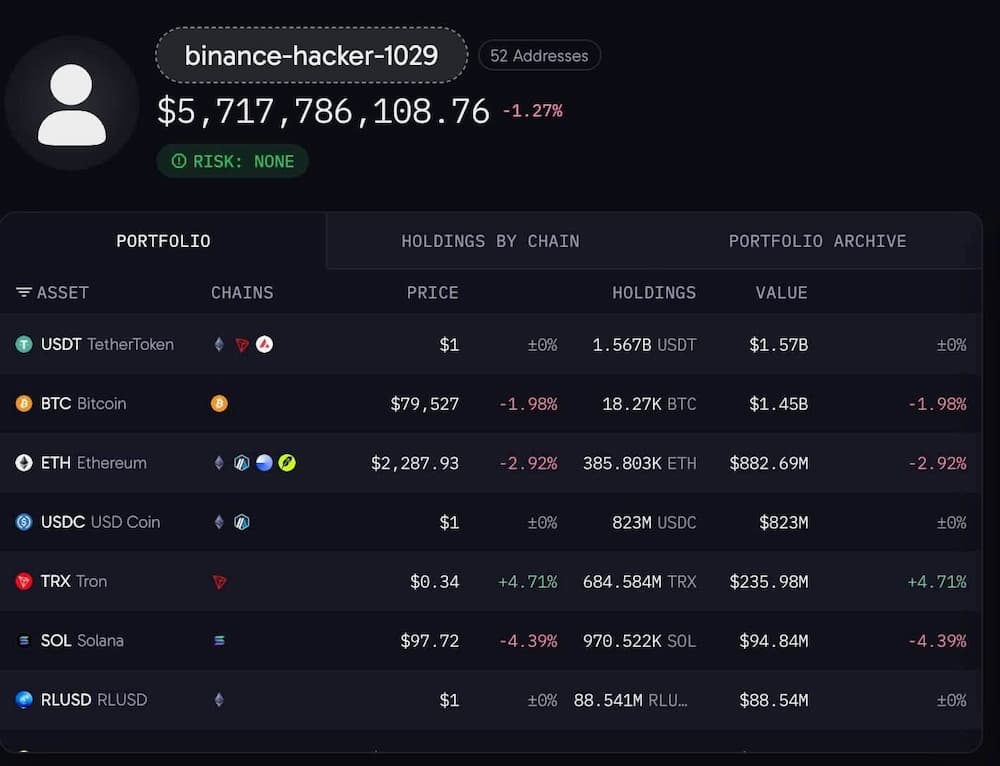Click the Tron chain icon in USDT row
Viewport: 1000px width, 766px height.
tap(242, 345)
